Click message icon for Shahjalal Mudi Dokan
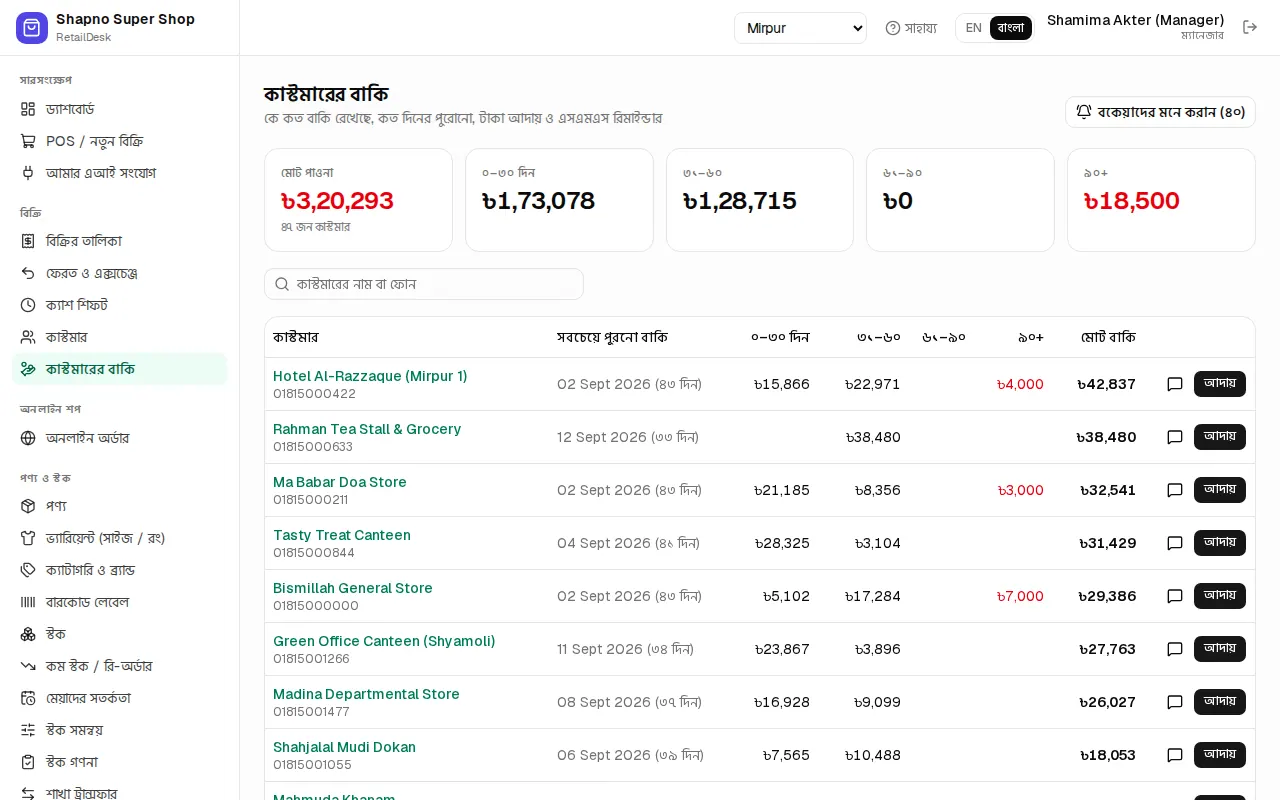Image resolution: width=1280 pixels, height=800 pixels. pyautogui.click(x=1175, y=755)
